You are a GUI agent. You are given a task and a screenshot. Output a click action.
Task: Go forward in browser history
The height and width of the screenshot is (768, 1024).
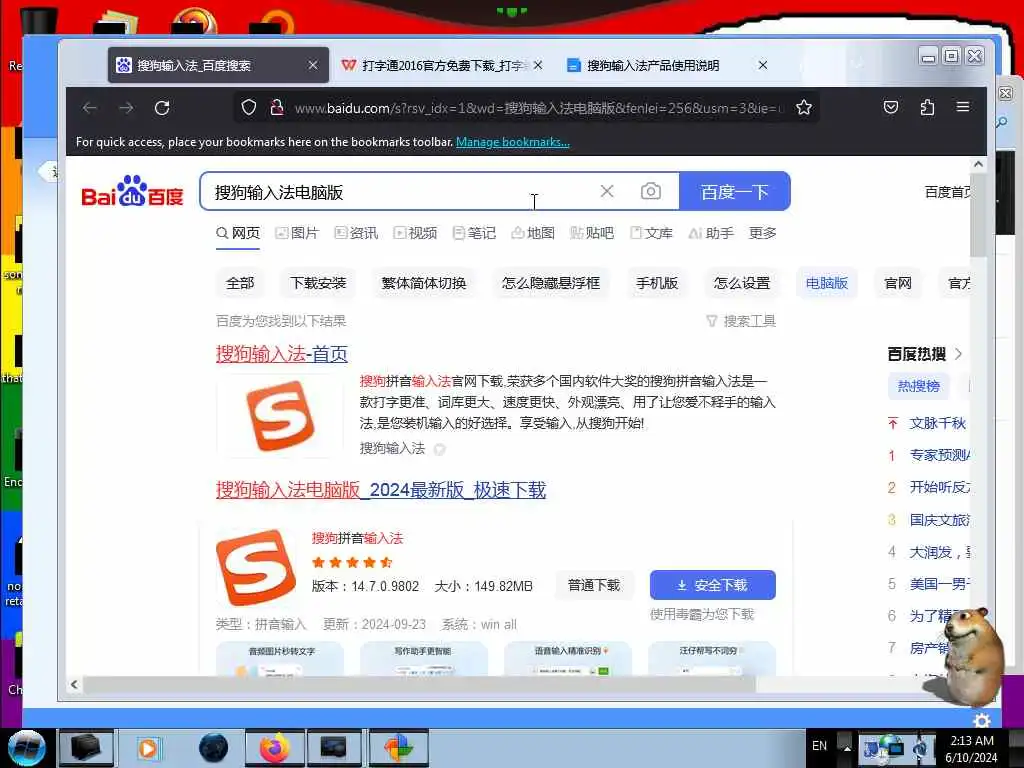(126, 108)
